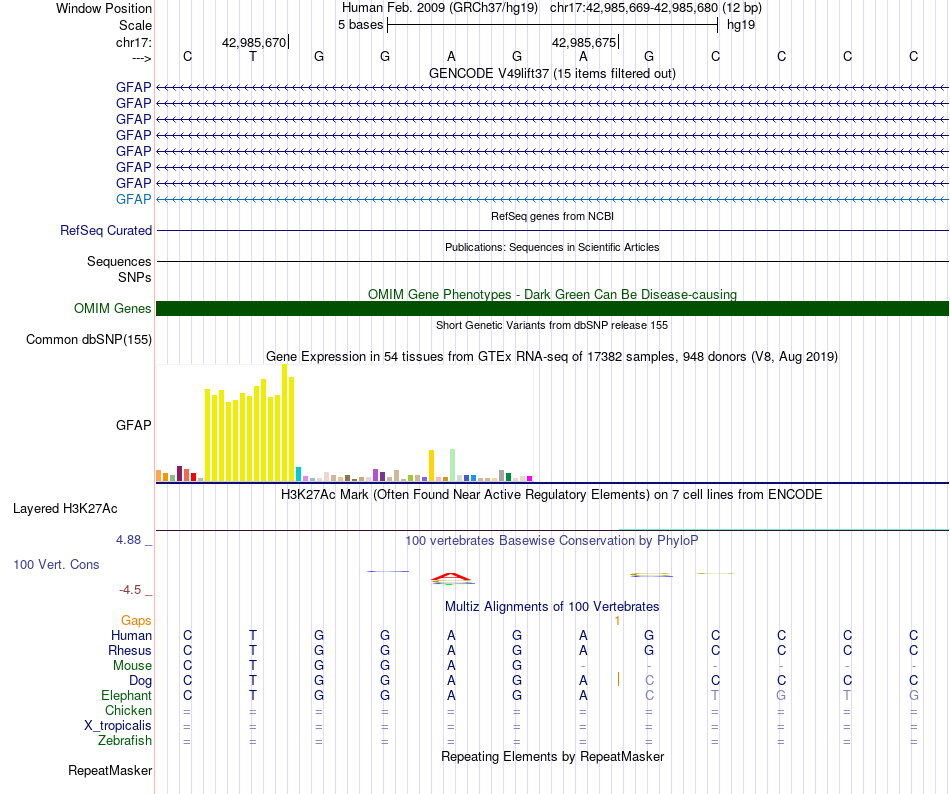The width and height of the screenshot is (950, 794).
Task: Click the Elephant species label
Action: click(126, 695)
